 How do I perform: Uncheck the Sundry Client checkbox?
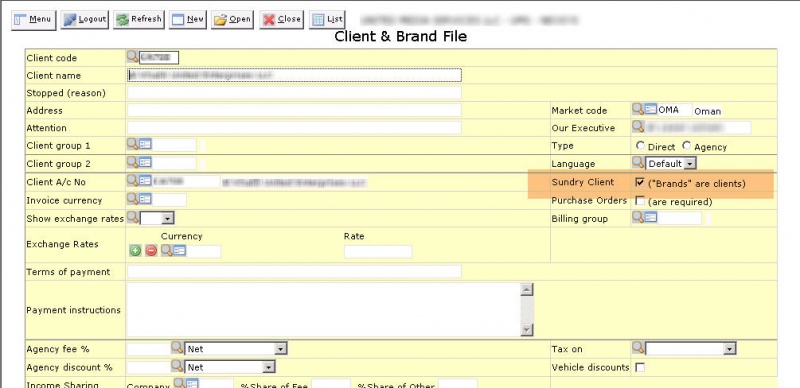(x=640, y=182)
